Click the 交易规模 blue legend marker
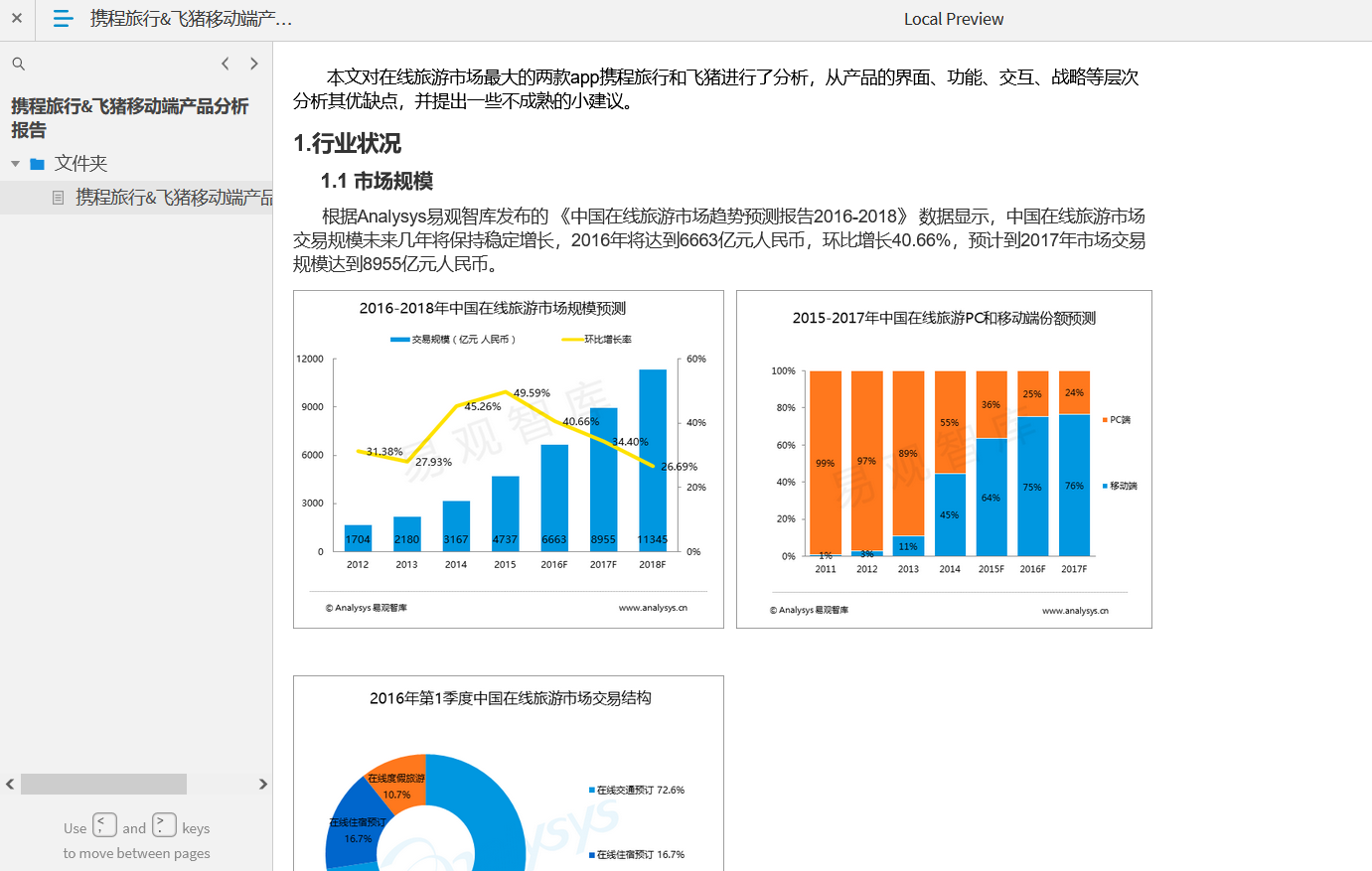 click(x=400, y=340)
